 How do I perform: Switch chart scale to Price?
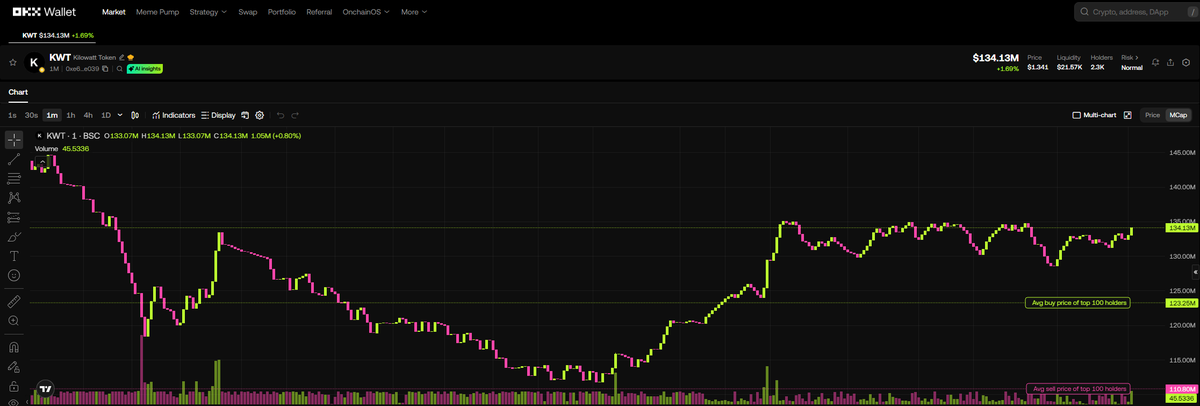pos(1152,115)
